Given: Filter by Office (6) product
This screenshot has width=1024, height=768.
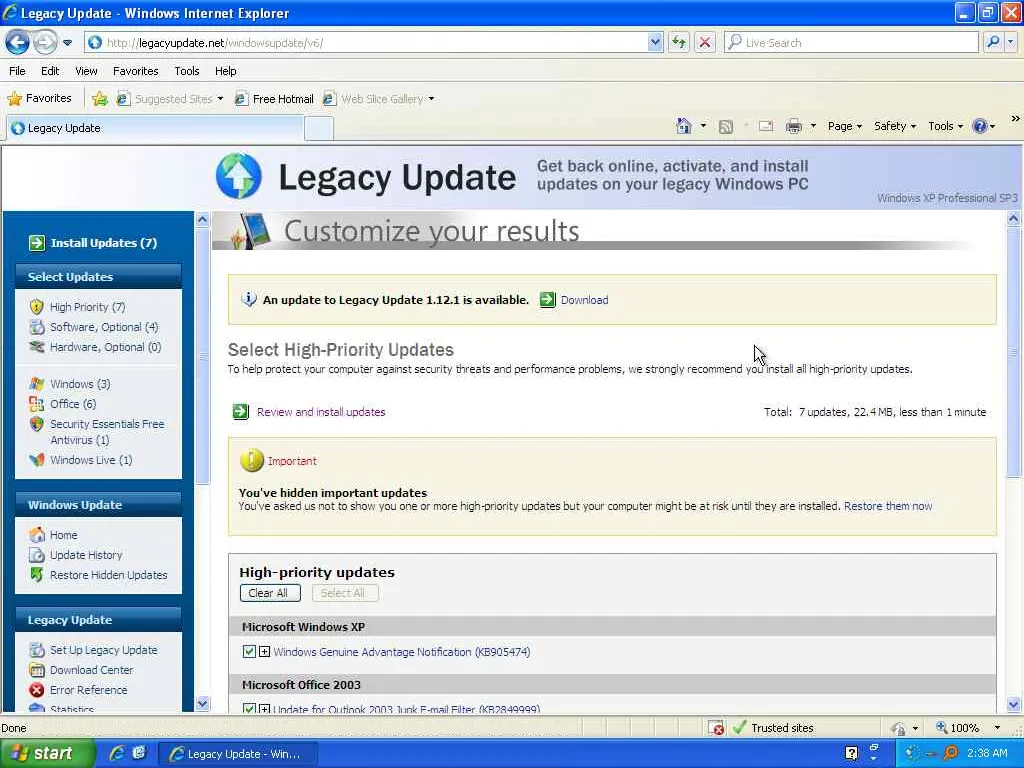Looking at the screenshot, I should 72,404.
